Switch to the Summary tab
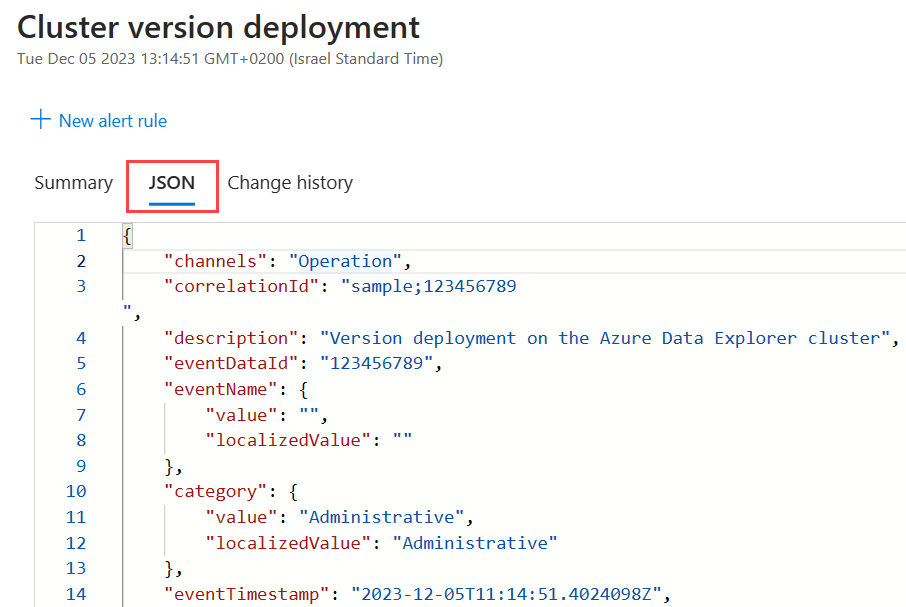 73,183
